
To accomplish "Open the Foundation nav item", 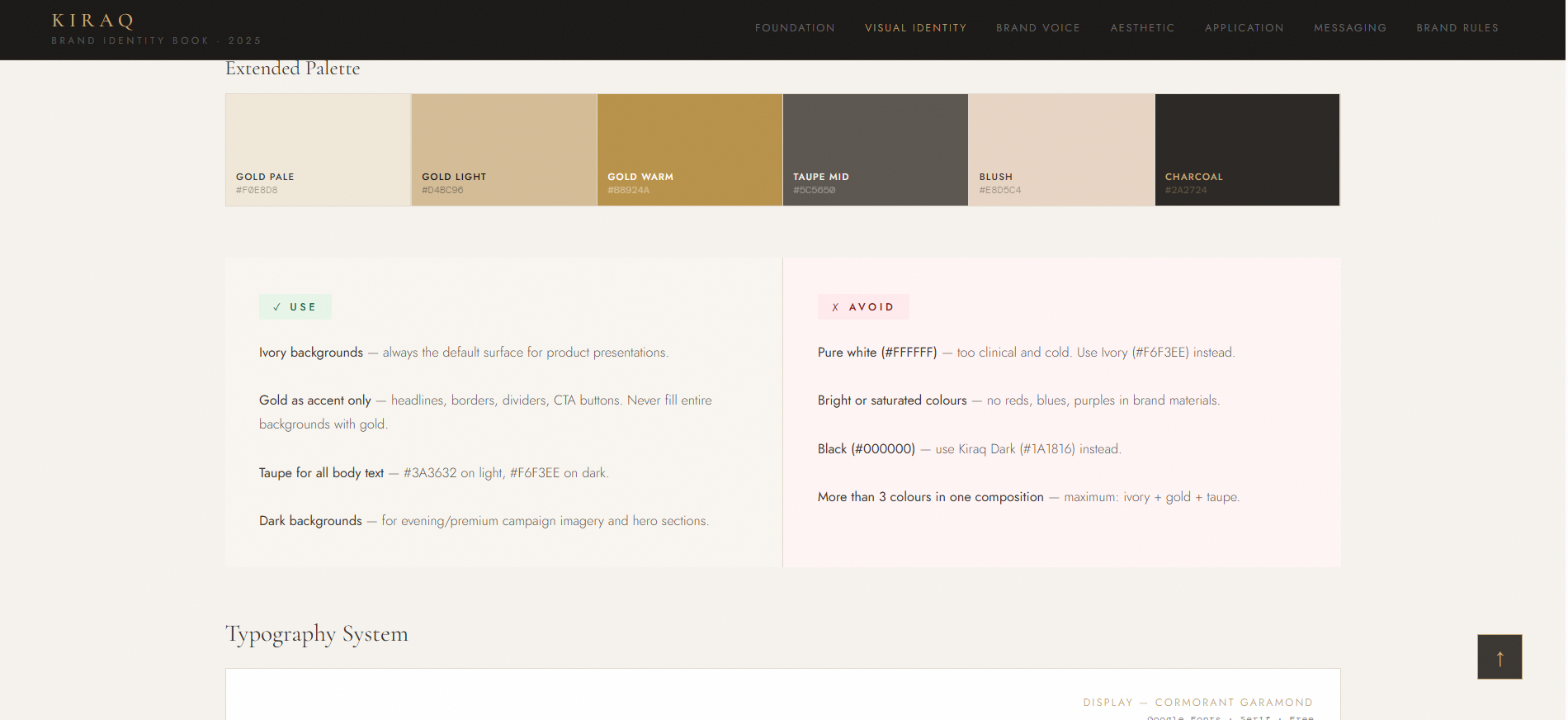I will coord(795,28).
